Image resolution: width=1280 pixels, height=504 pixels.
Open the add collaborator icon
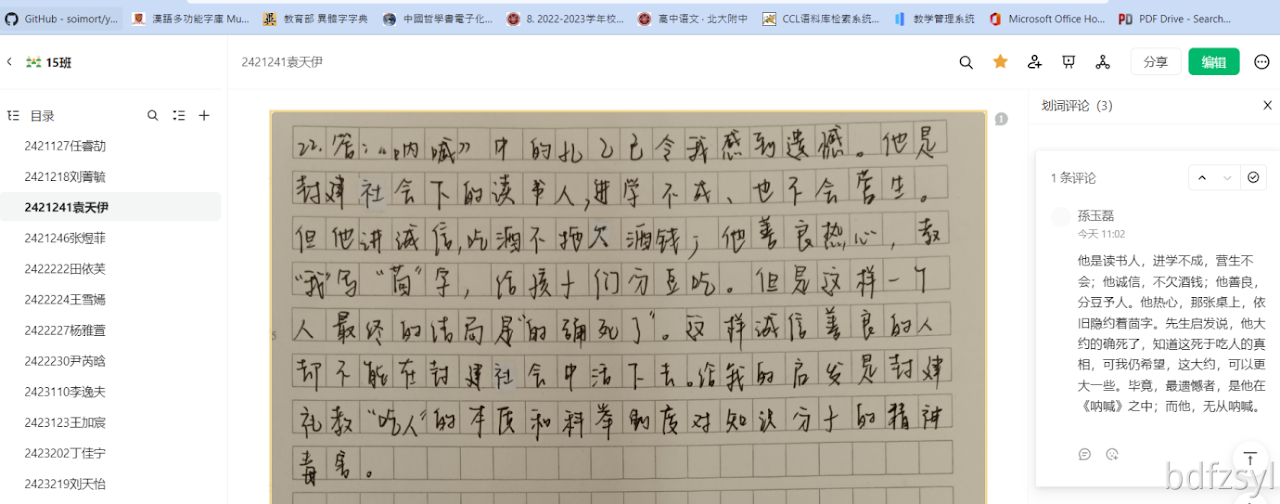[1035, 62]
